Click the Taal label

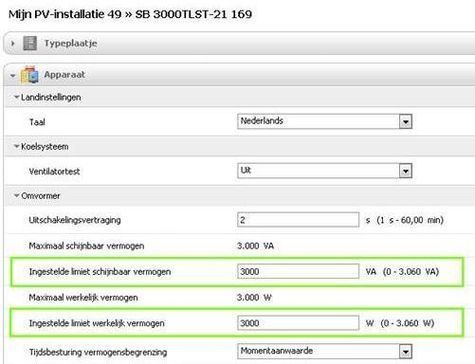click(x=37, y=122)
